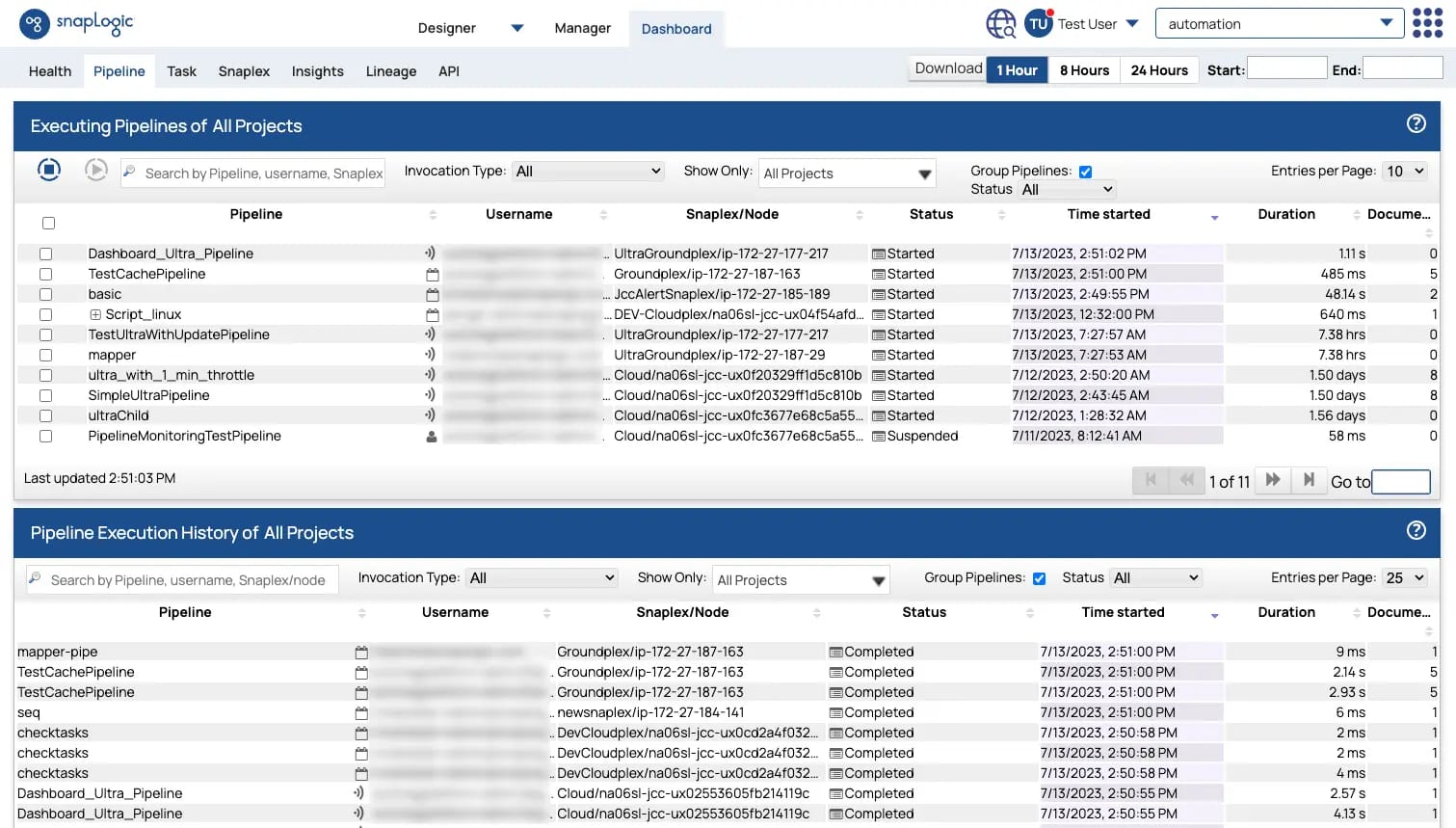Open the Dashboard top menu

[676, 29]
